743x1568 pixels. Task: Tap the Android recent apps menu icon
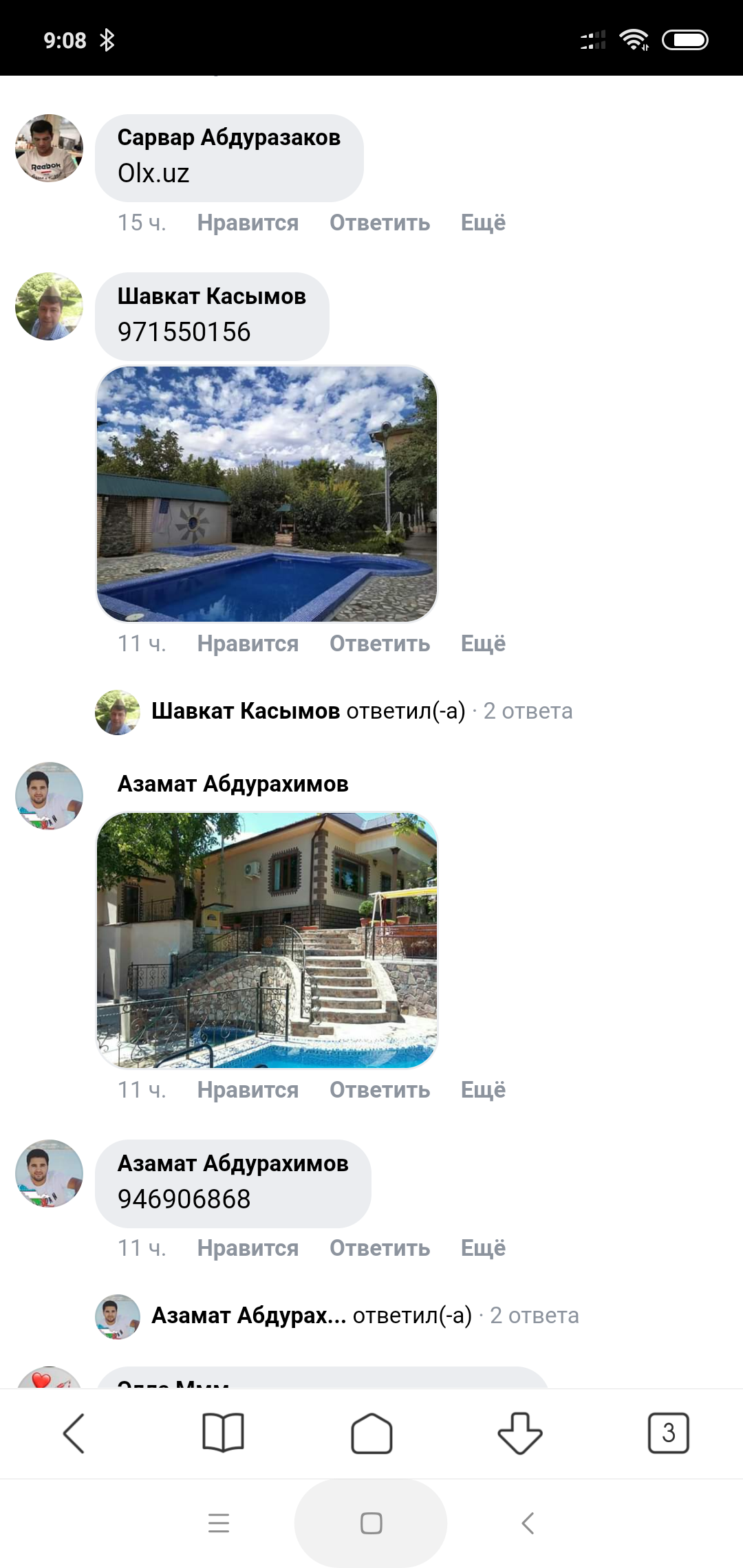(x=219, y=1523)
